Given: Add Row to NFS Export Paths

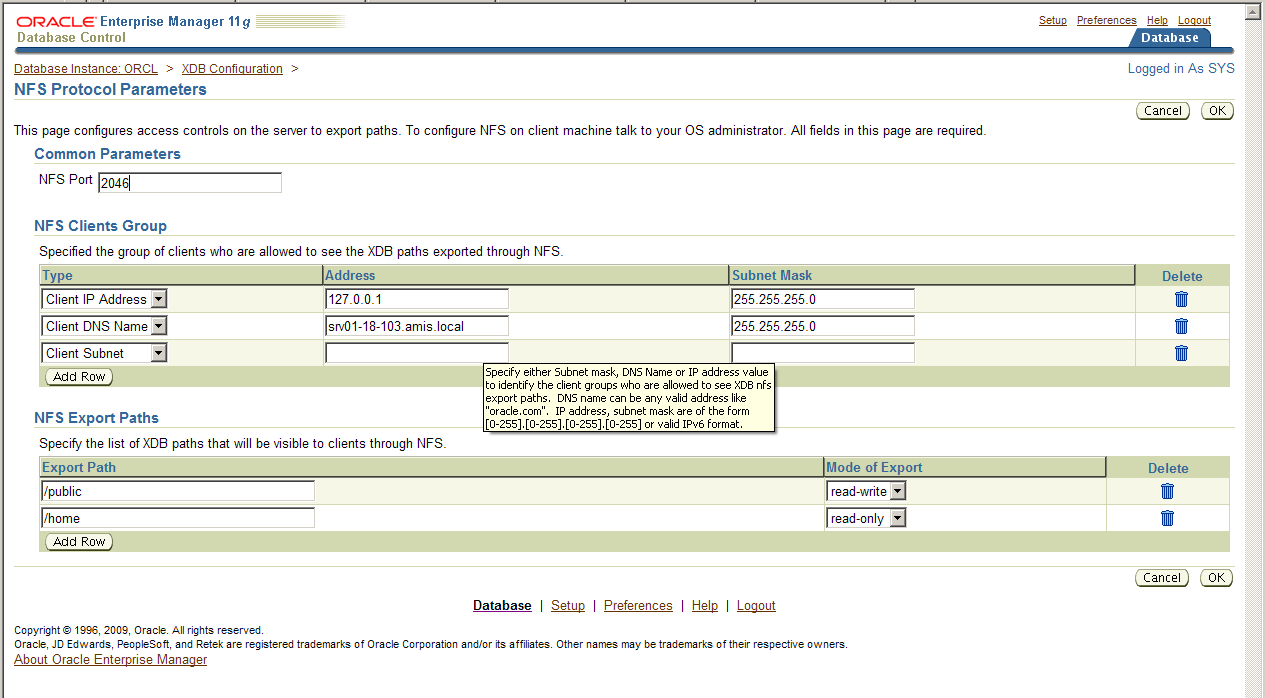Looking at the screenshot, I should coord(79,541).
